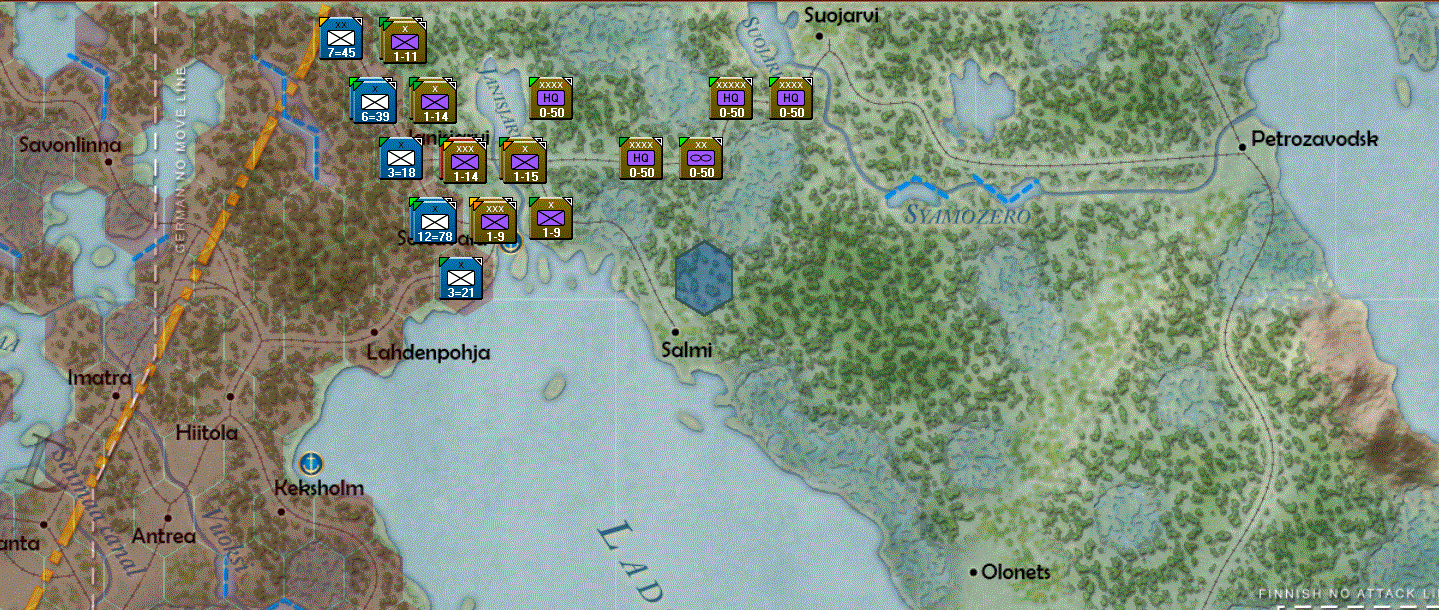This screenshot has width=1439, height=610.
Task: Select the blue infantry unit 3=18
Action: 401,158
